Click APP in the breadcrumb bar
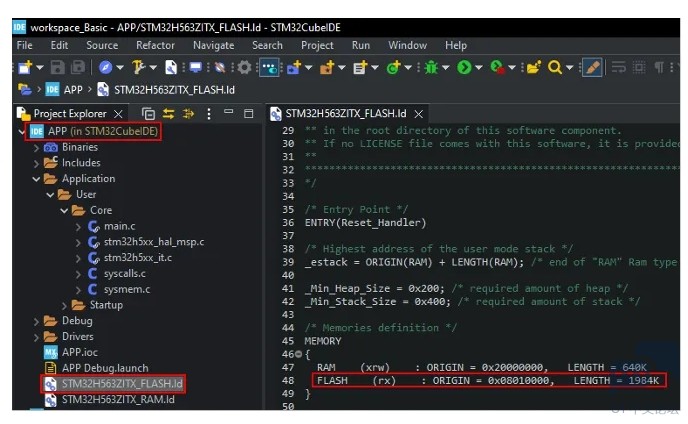The image size is (688, 424). pyautogui.click(x=73, y=90)
